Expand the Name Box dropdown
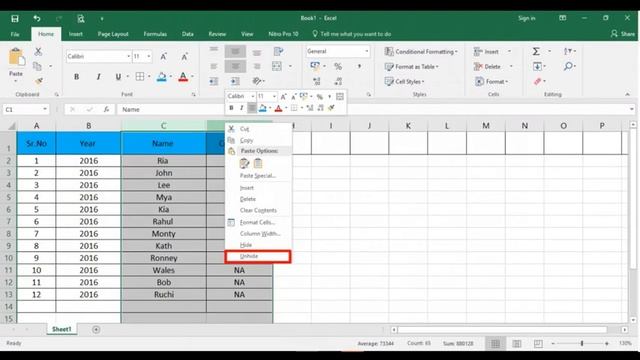Viewport: 640px width, 360px height. [45, 109]
